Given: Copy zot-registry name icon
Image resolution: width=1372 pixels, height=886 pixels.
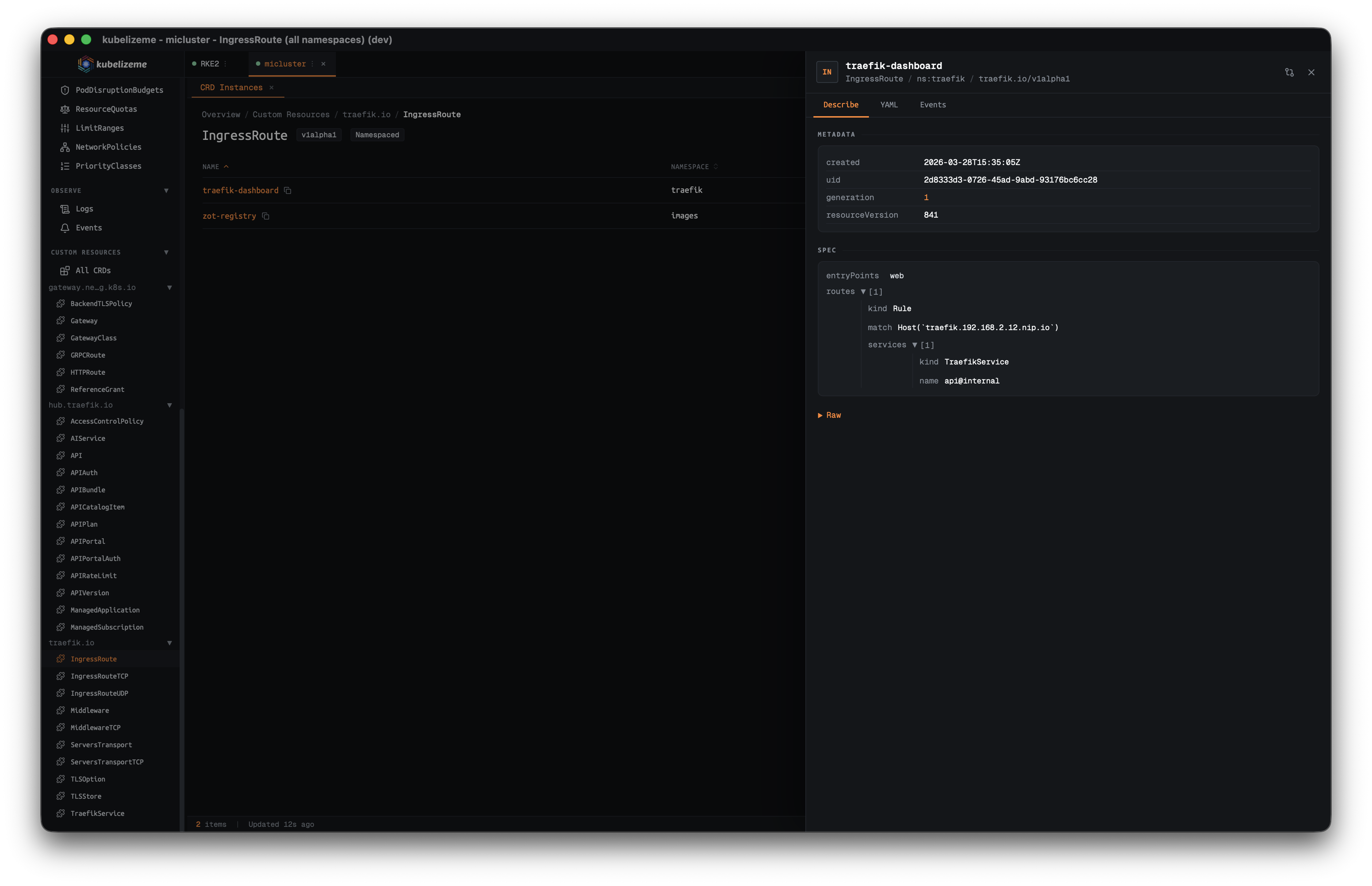Looking at the screenshot, I should click(x=266, y=216).
